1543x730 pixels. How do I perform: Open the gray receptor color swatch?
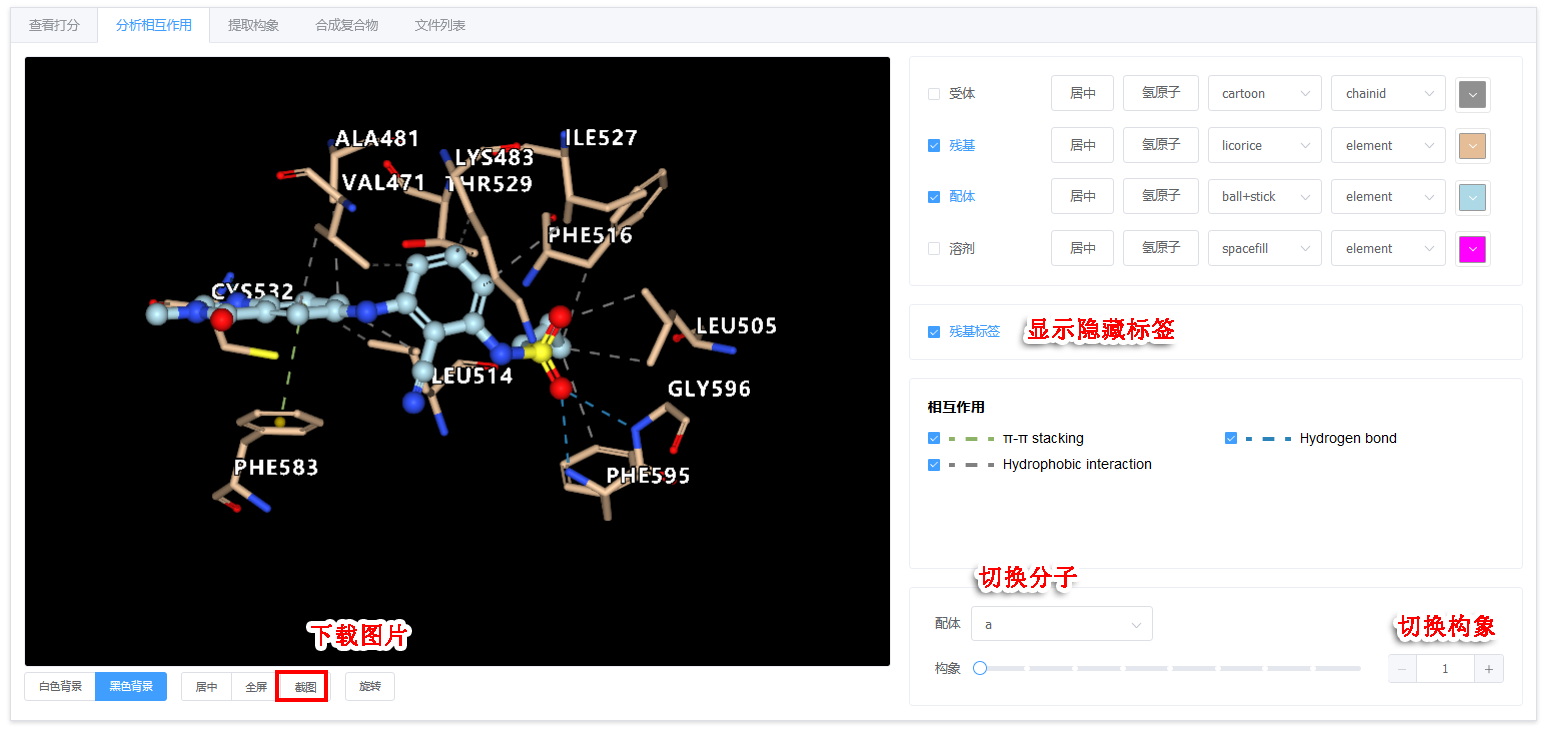pyautogui.click(x=1472, y=94)
